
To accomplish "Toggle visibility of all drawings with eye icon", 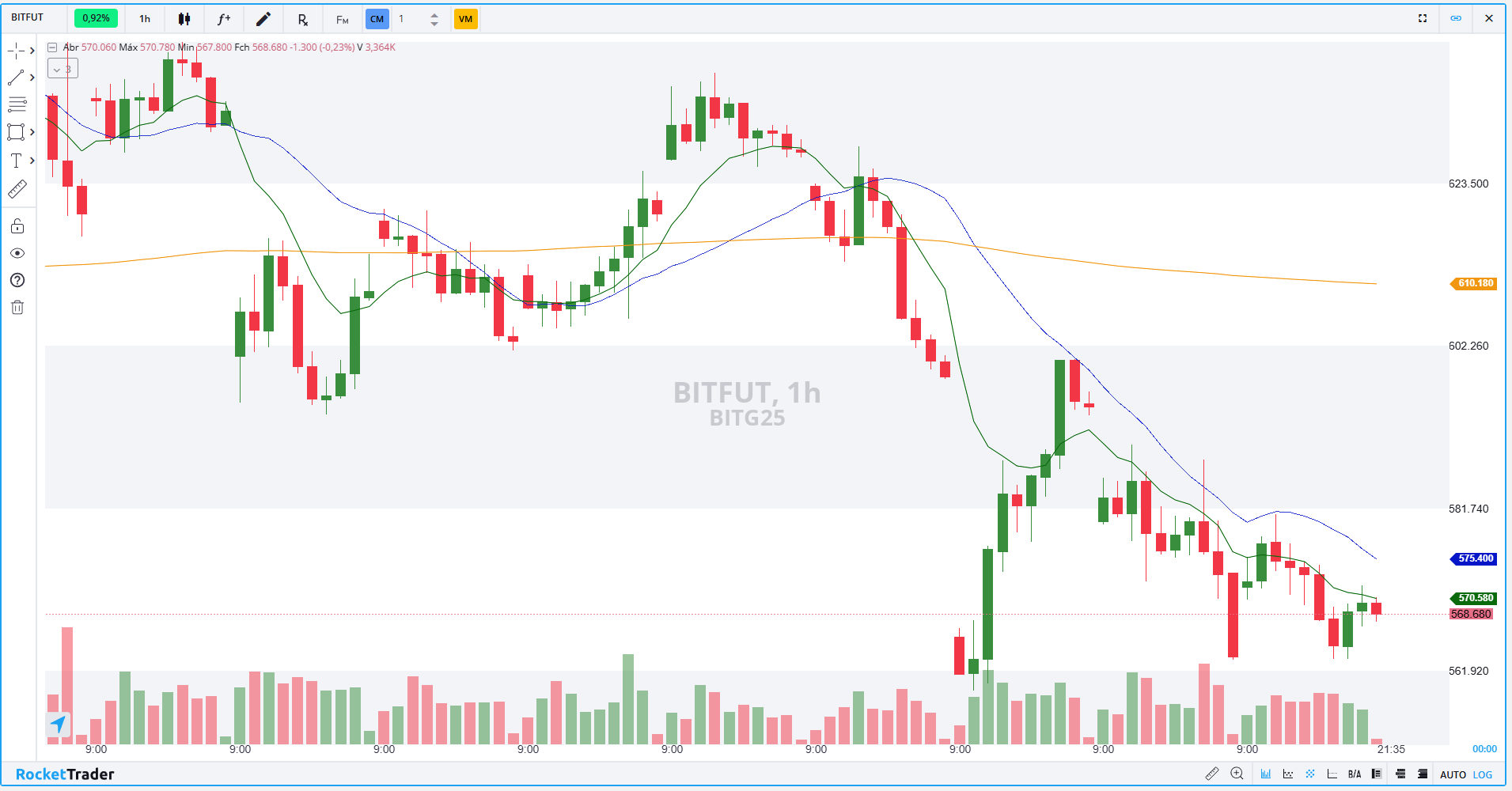I will (17, 253).
